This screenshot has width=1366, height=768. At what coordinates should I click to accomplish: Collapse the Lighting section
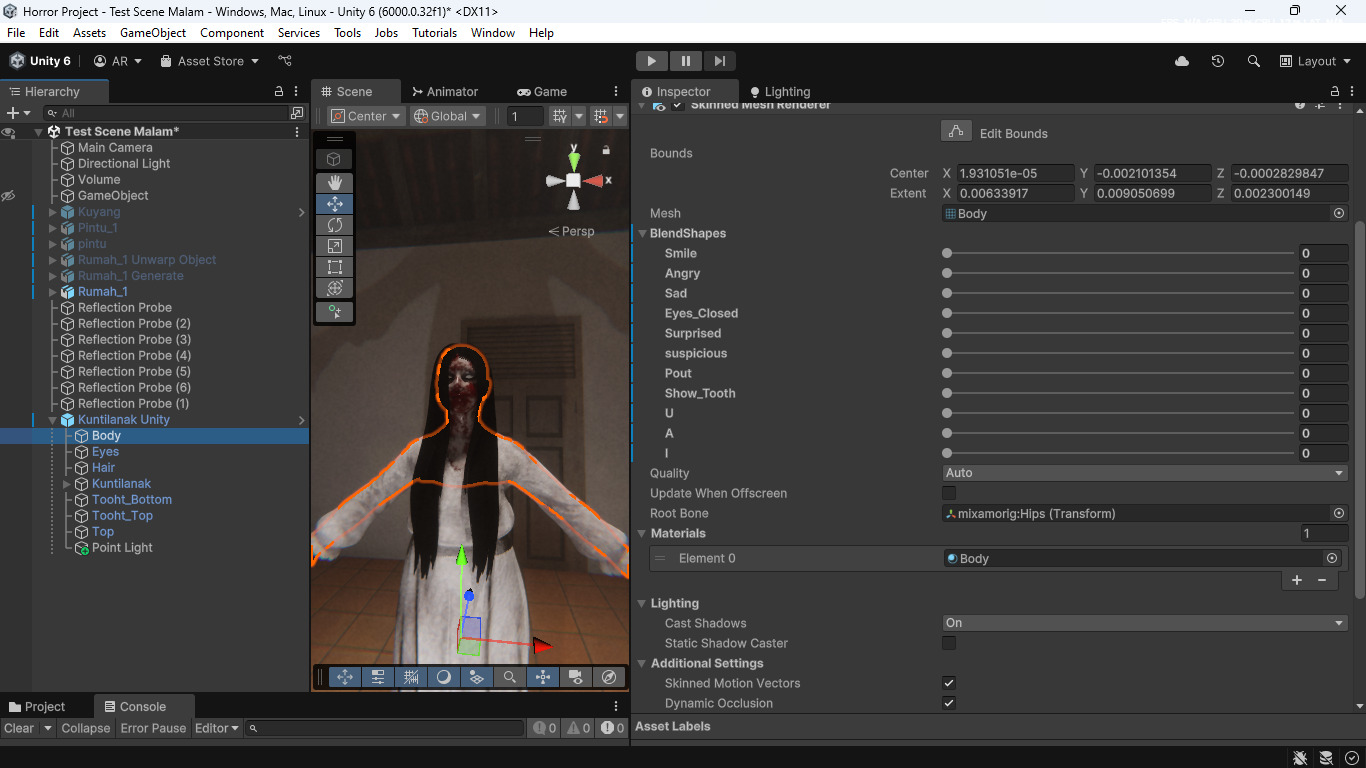642,603
